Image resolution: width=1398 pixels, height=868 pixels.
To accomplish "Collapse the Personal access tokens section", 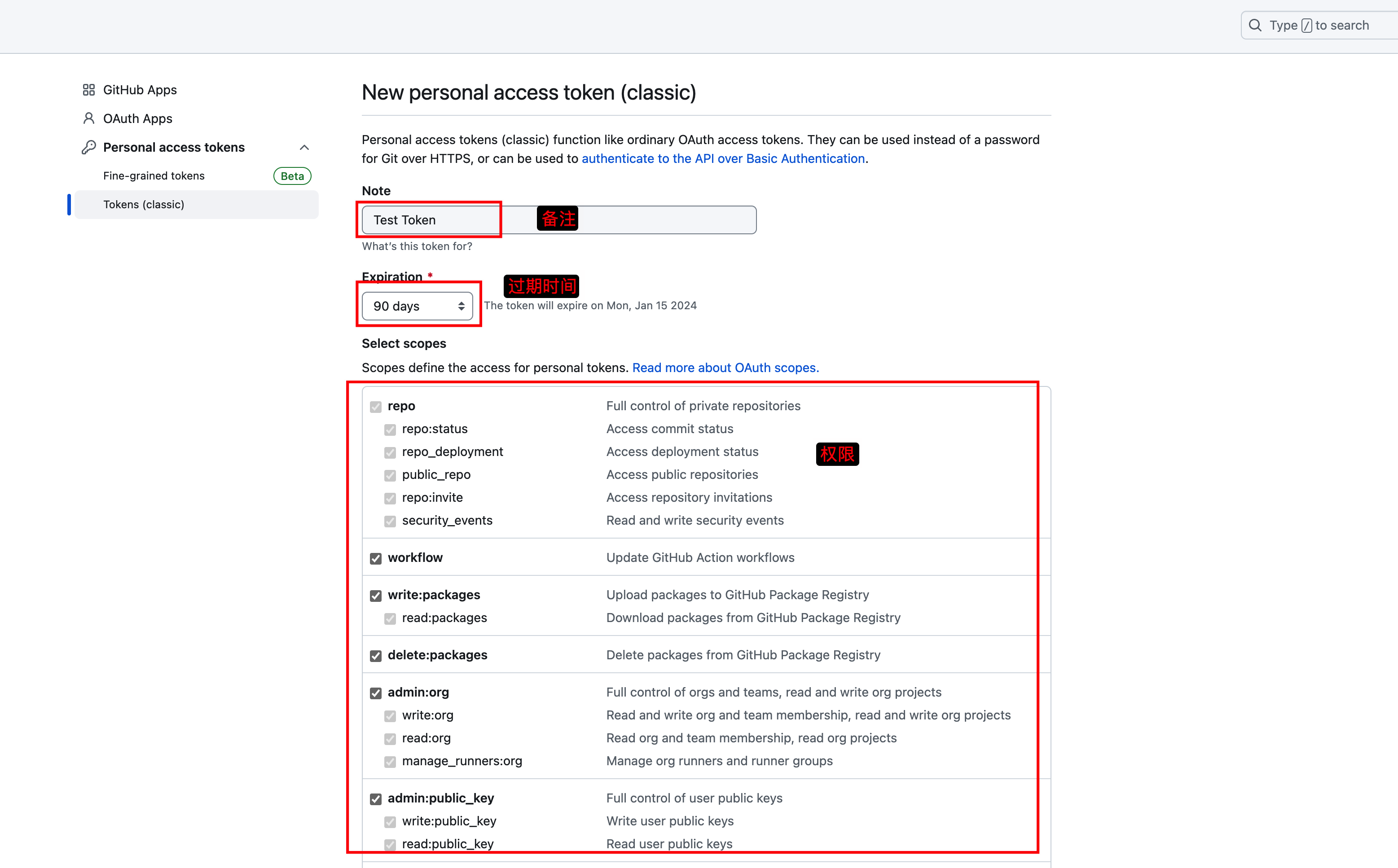I will (304, 147).
